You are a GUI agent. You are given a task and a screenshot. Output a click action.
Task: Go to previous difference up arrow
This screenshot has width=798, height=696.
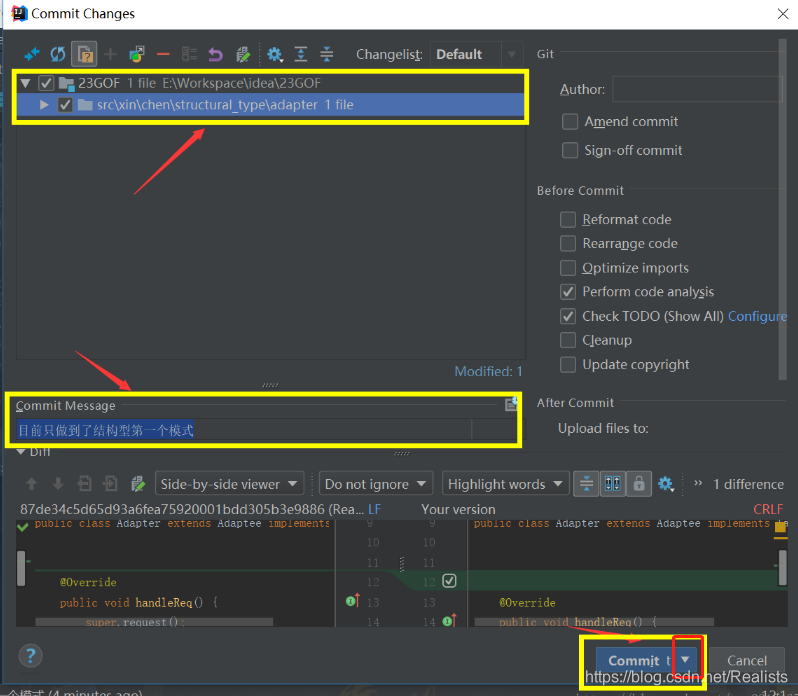32,484
